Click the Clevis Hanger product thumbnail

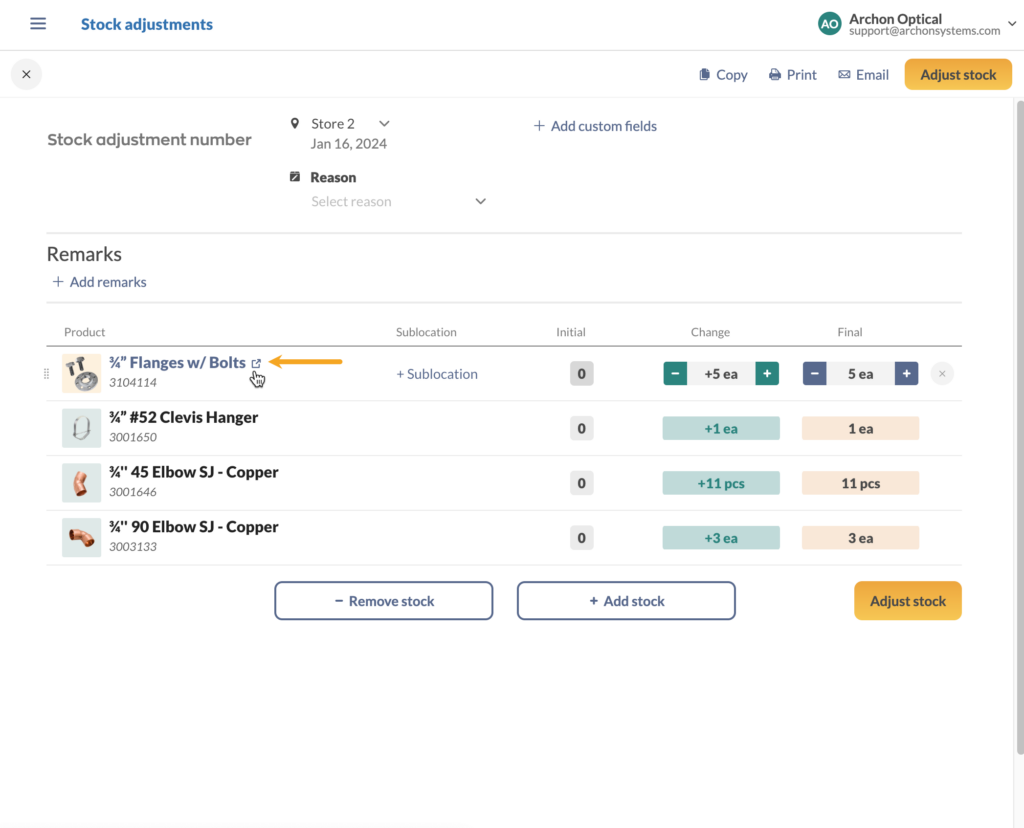[x=81, y=427]
